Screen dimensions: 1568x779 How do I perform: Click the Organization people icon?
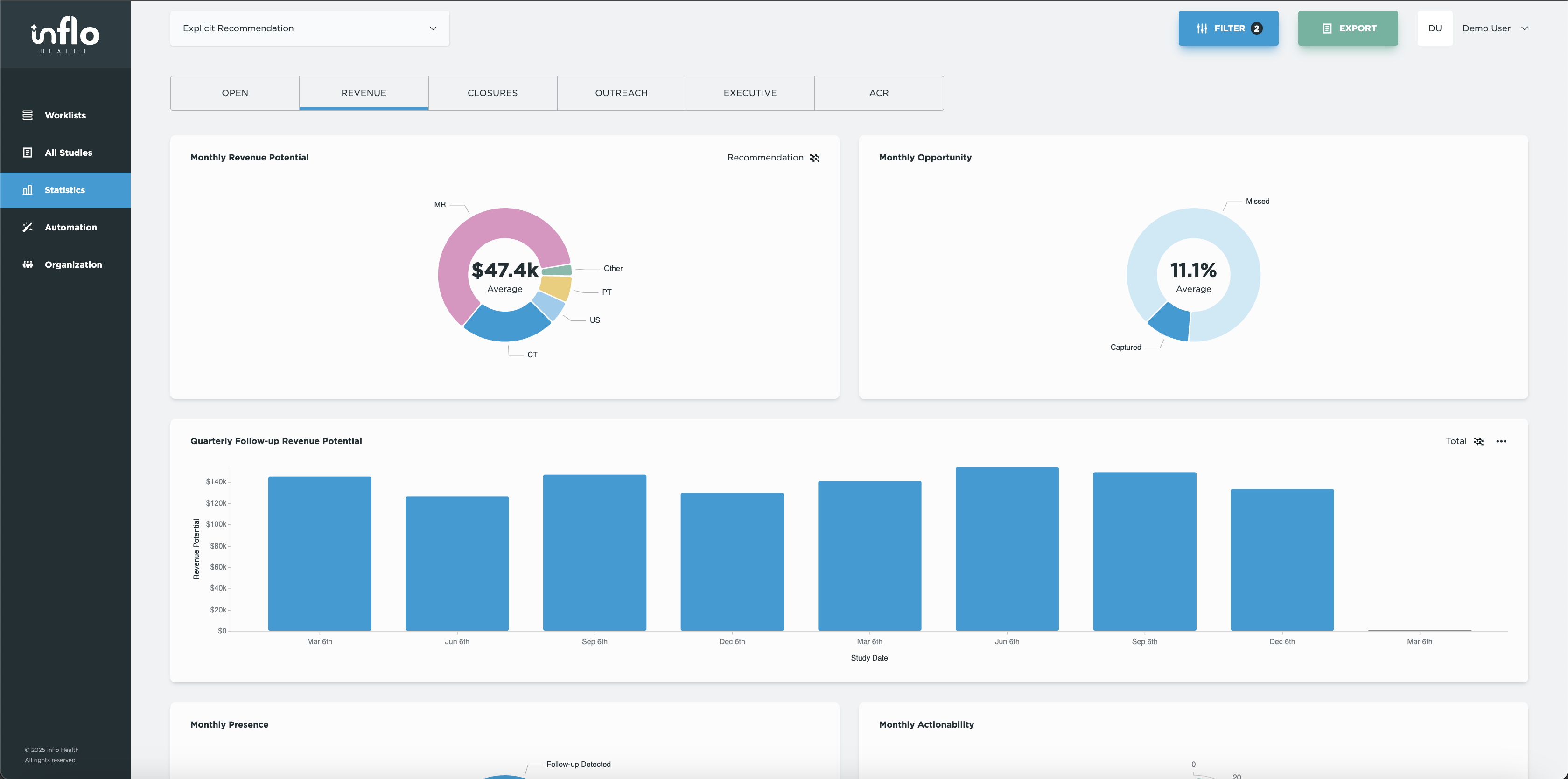tap(28, 264)
